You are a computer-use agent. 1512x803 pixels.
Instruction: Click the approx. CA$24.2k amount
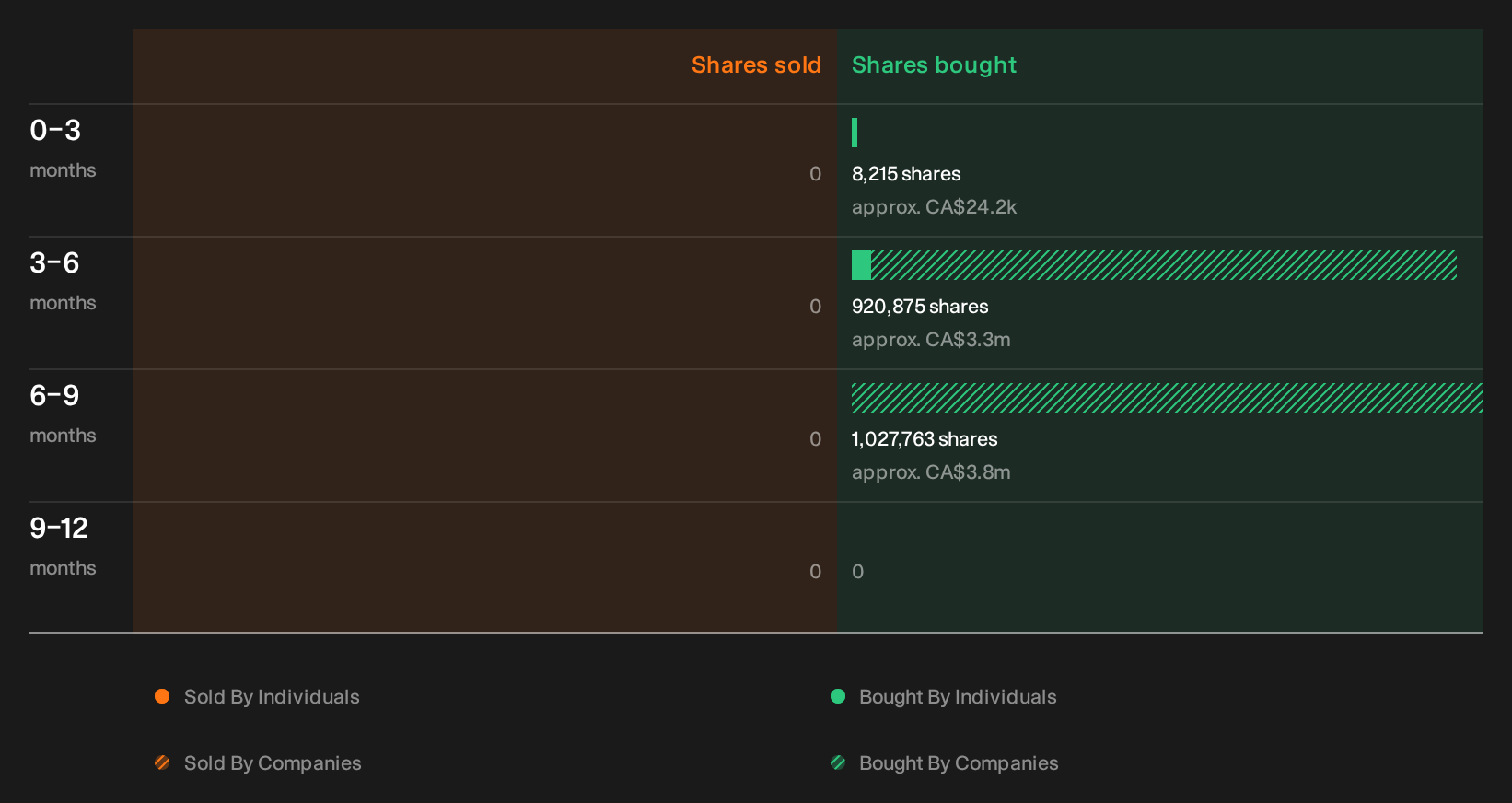[x=934, y=207]
